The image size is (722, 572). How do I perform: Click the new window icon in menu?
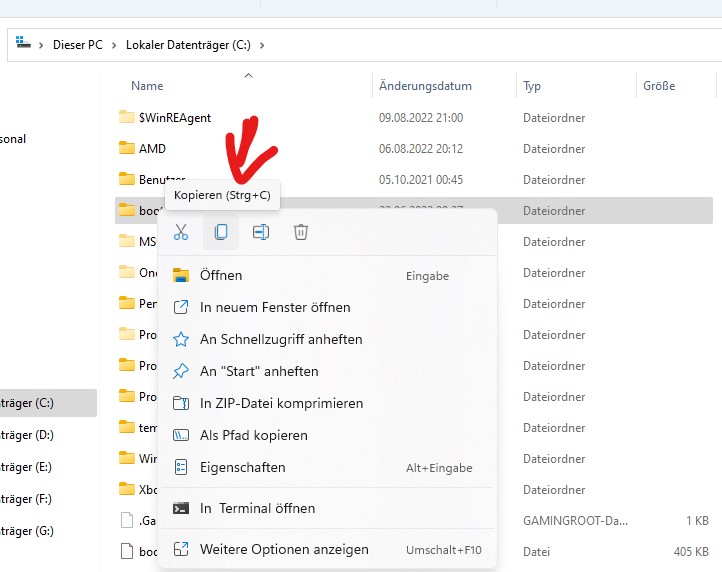[x=181, y=307]
